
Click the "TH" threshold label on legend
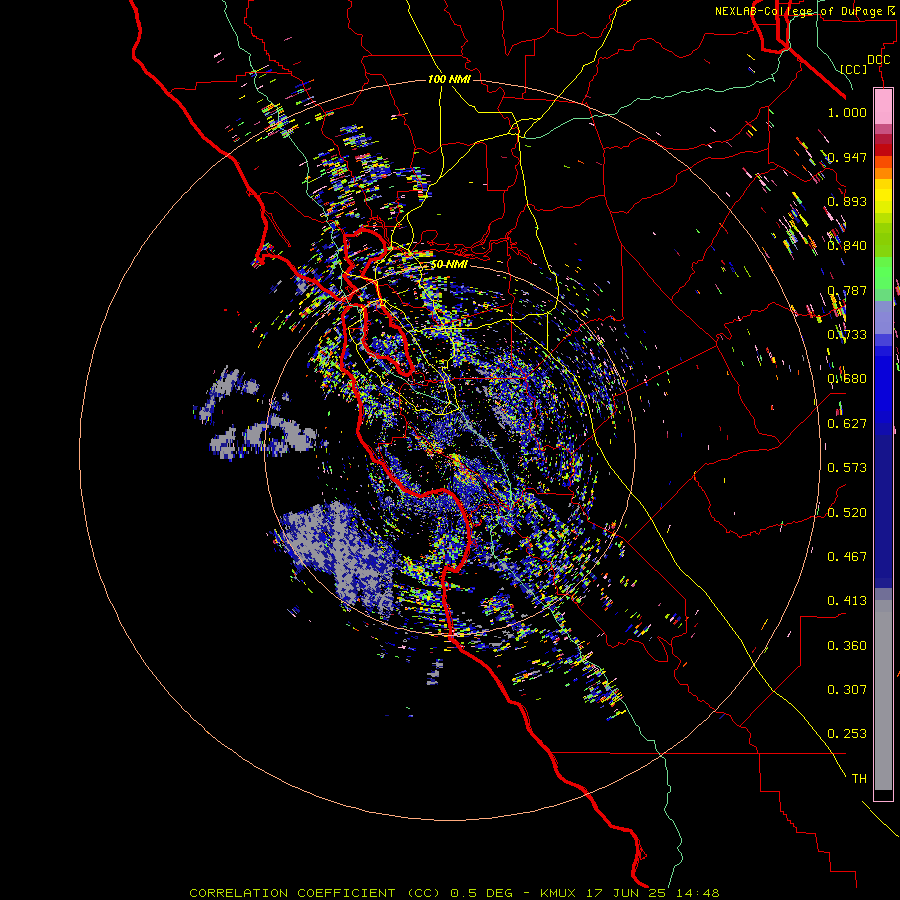(859, 779)
